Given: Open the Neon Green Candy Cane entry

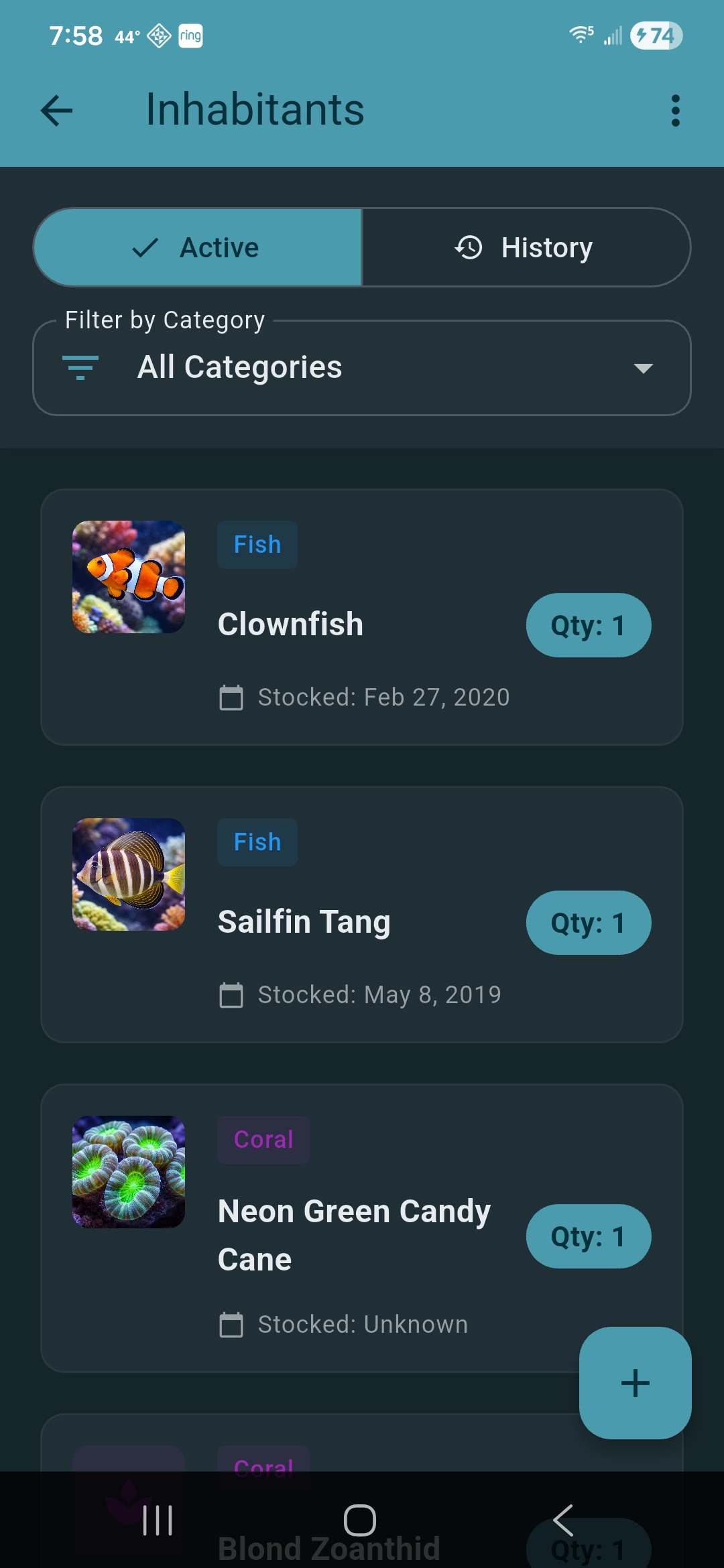Looking at the screenshot, I should (354, 1235).
